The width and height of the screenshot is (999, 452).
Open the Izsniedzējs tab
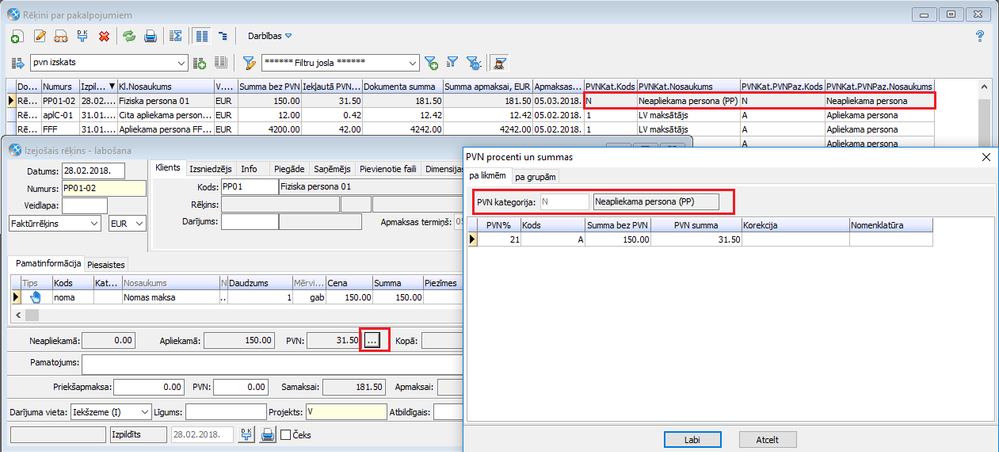(x=211, y=169)
